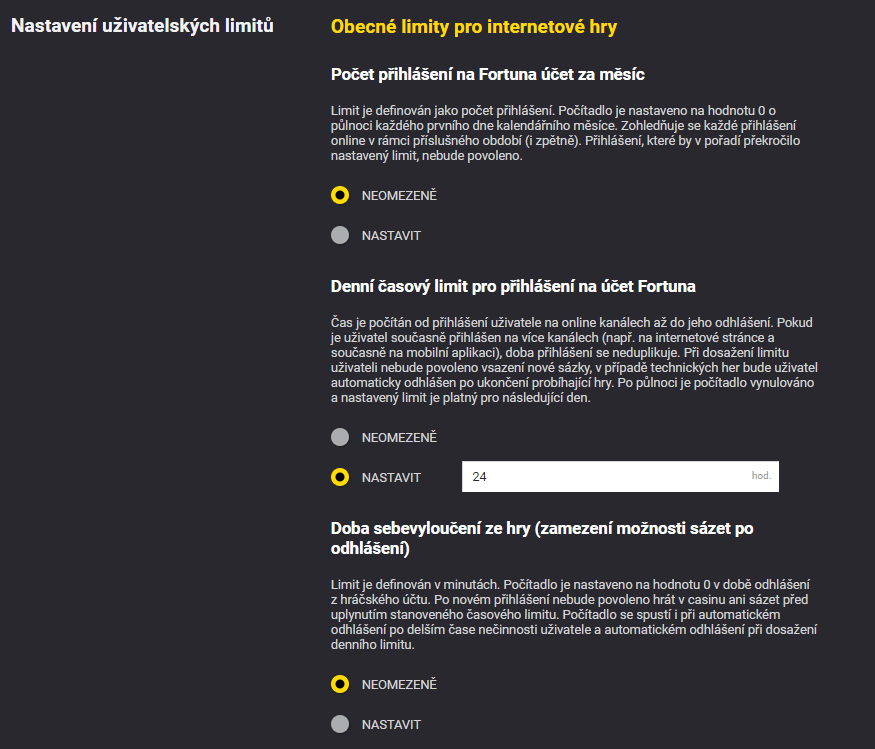Choose NEOMEZENĚ radio for daily time limit

click(x=340, y=437)
